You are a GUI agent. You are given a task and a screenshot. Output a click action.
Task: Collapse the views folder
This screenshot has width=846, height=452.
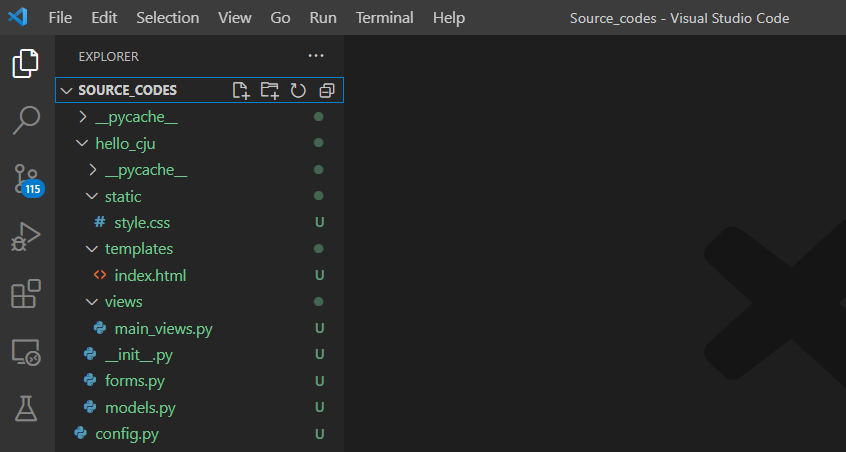pyautogui.click(x=92, y=302)
